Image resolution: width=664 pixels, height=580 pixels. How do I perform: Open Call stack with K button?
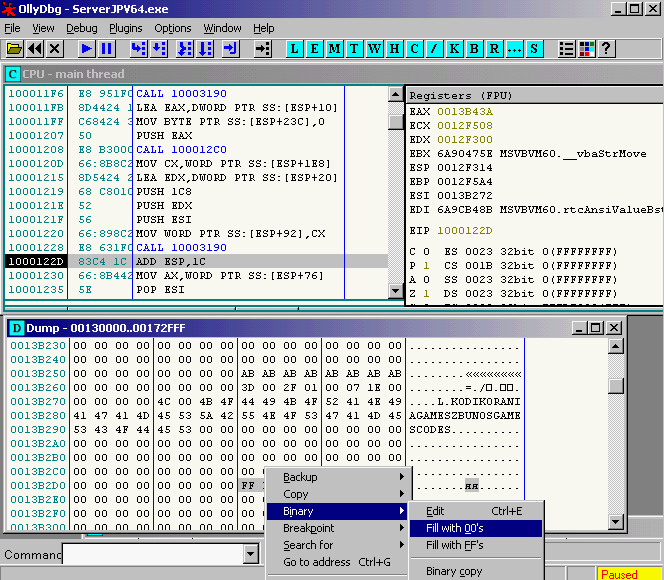[x=455, y=48]
